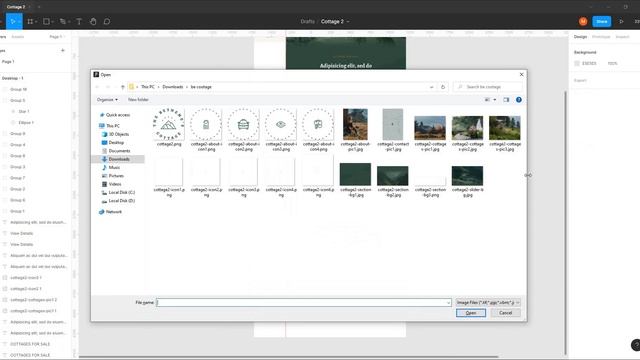
Task: Select the Comment tool in Figma toolbar
Action: coord(107,21)
